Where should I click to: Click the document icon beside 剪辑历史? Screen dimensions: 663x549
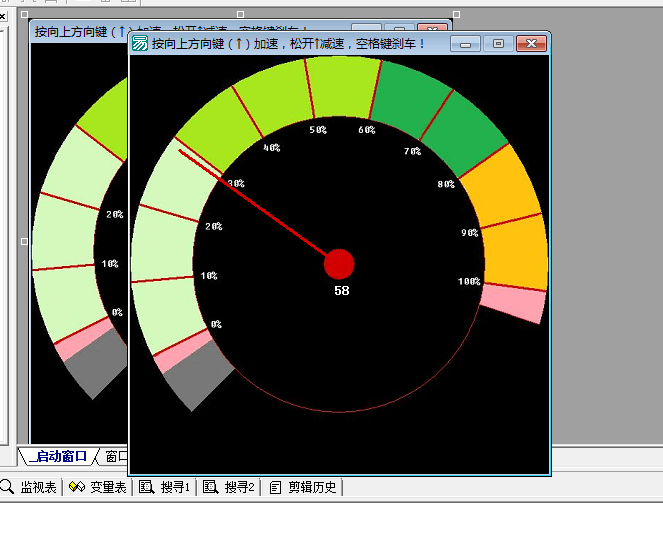pos(275,488)
